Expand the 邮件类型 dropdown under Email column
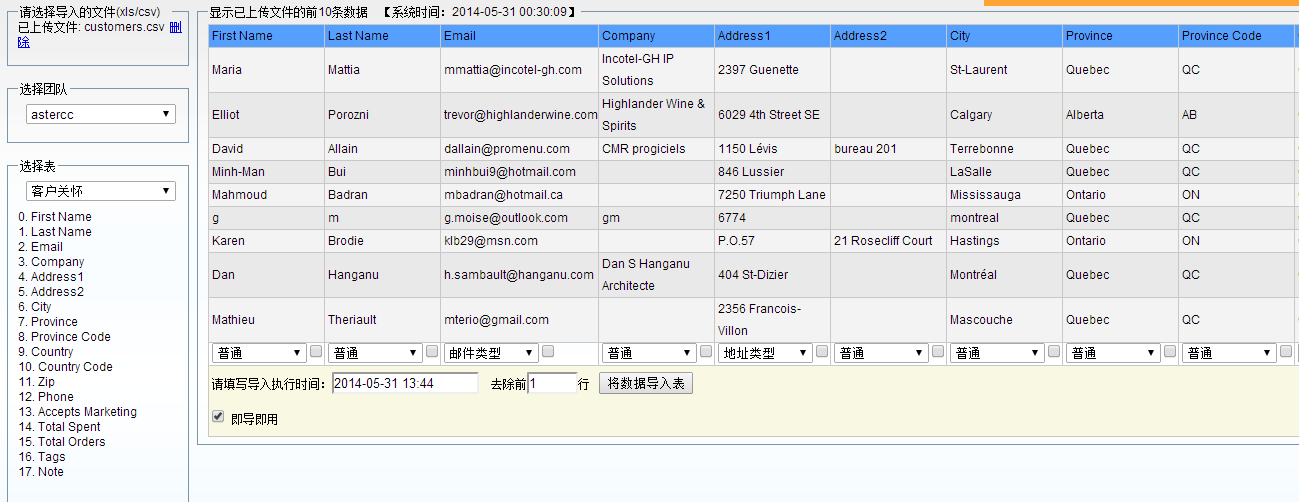 [489, 353]
